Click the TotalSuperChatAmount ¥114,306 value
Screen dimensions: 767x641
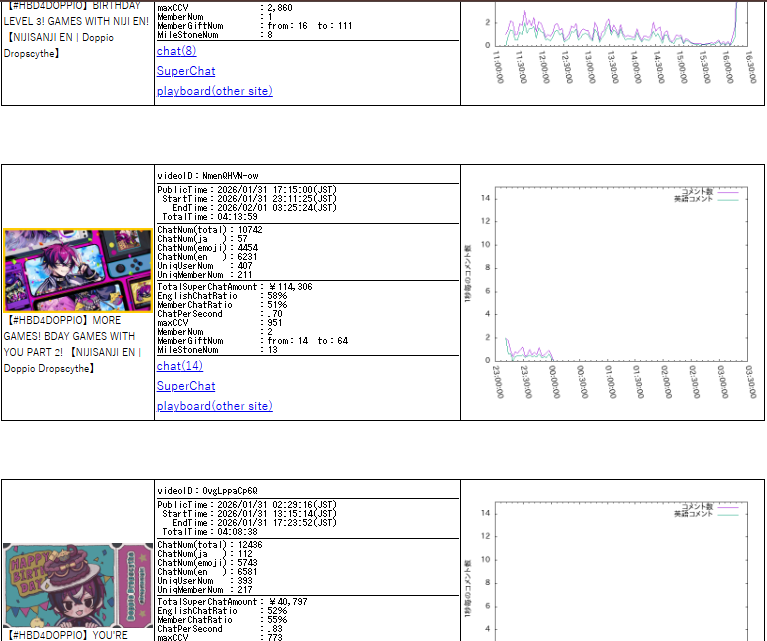pyautogui.click(x=291, y=287)
